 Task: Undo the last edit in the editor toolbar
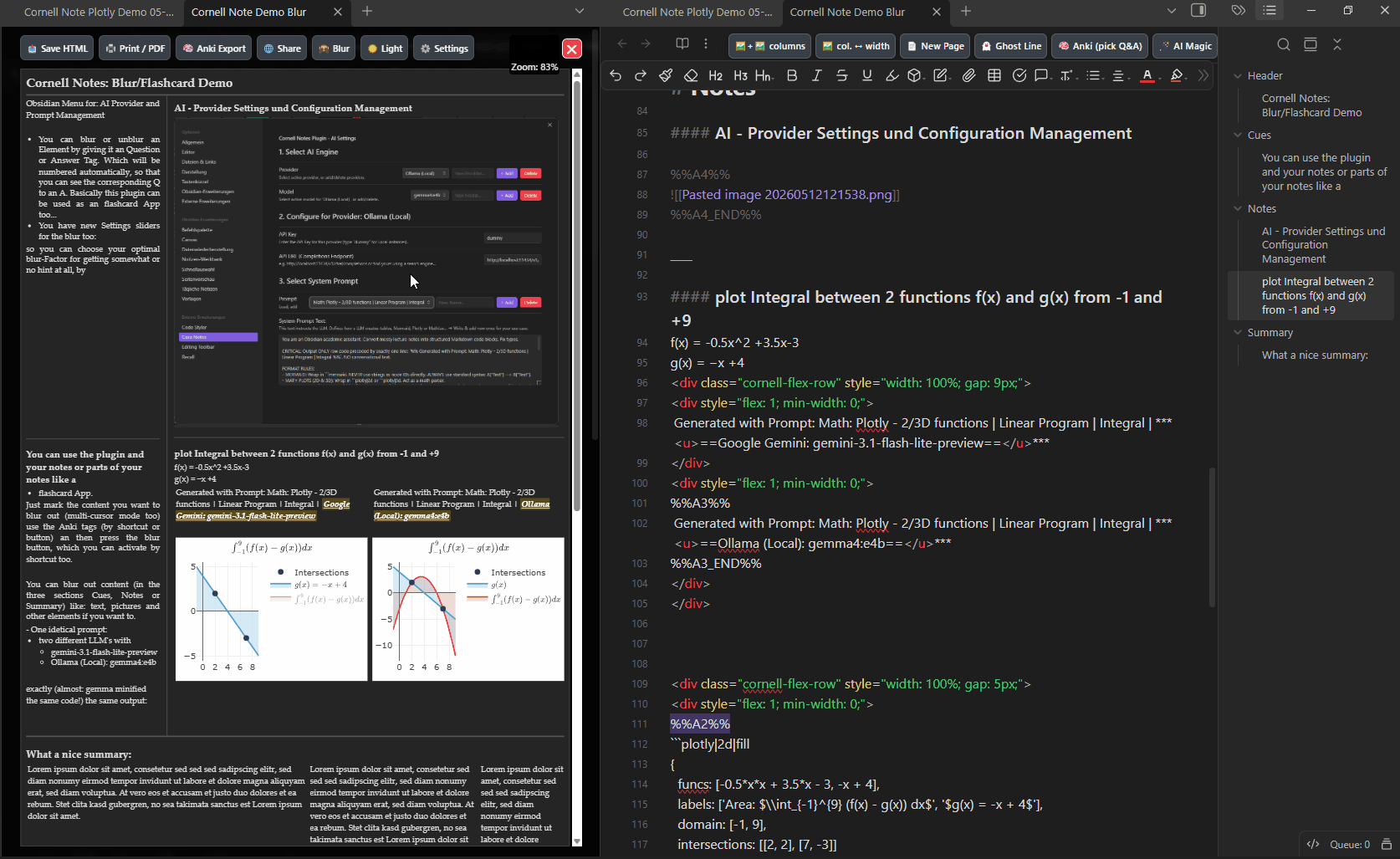pos(616,75)
